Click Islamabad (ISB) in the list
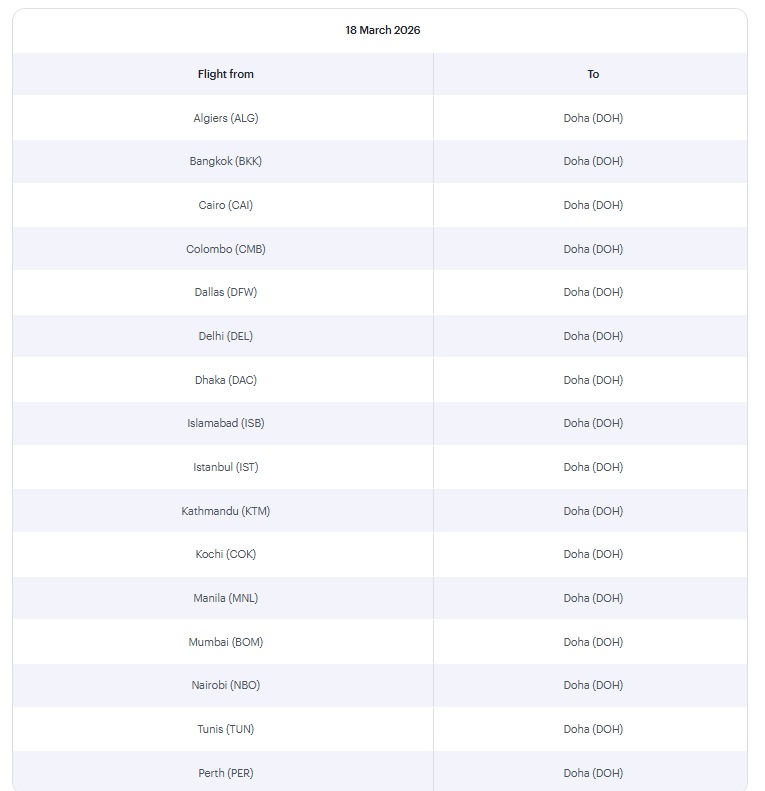The width and height of the screenshot is (765, 791). (225, 423)
